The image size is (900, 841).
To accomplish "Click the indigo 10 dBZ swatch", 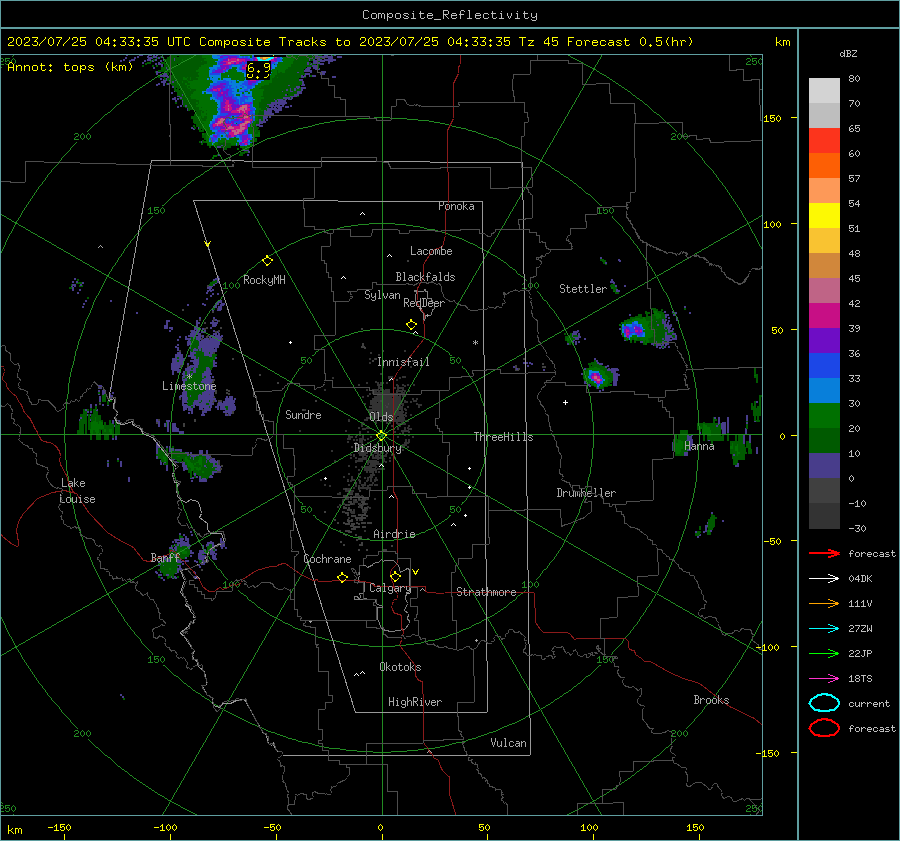I will 824,466.
